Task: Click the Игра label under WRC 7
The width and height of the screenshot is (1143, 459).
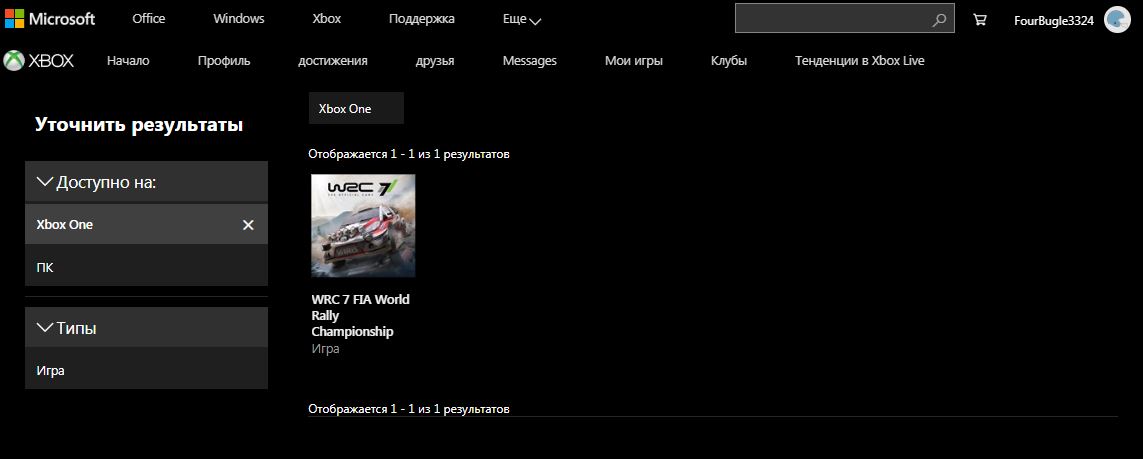Action: [325, 348]
